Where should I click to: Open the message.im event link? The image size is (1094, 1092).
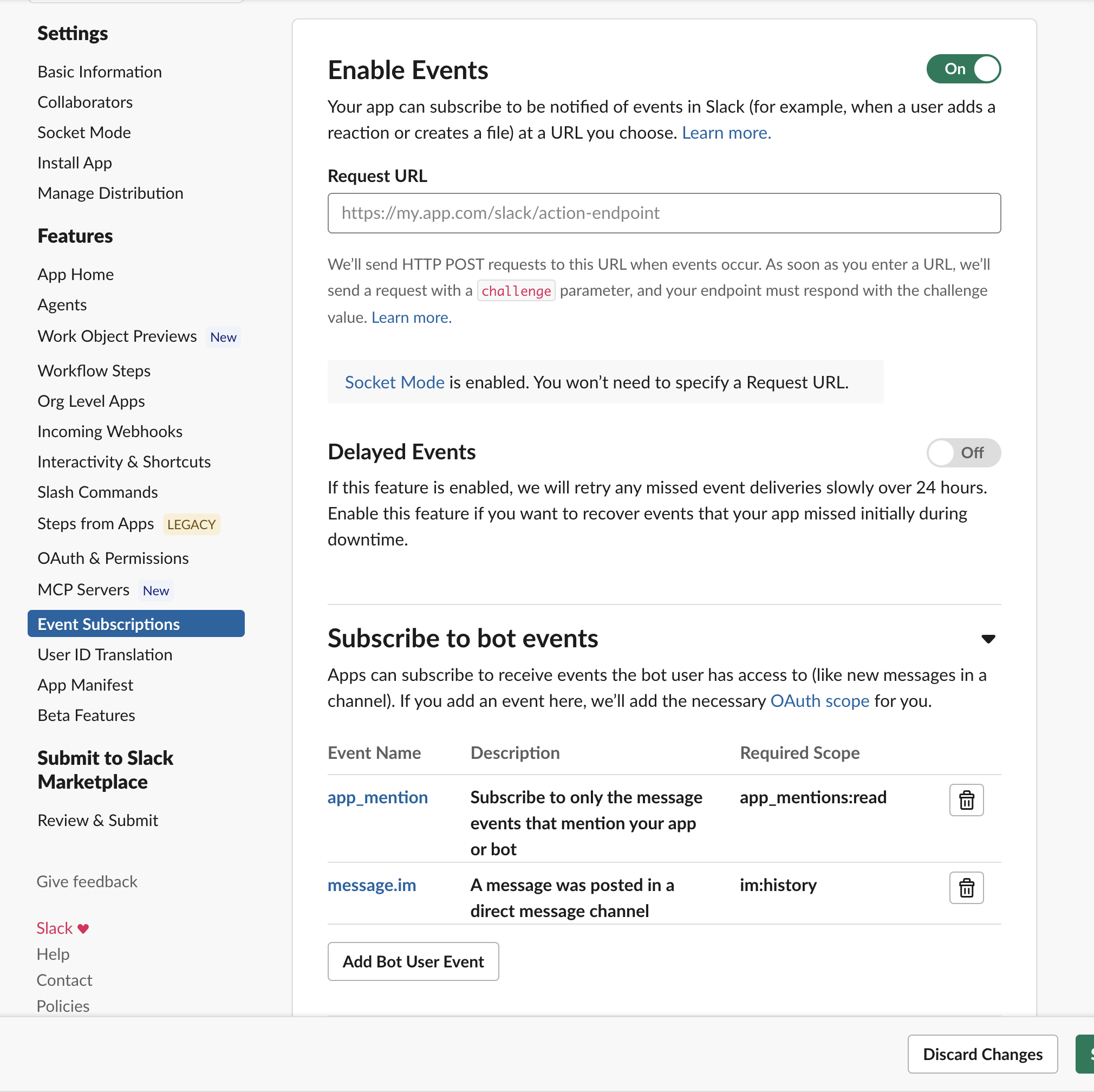coord(372,885)
